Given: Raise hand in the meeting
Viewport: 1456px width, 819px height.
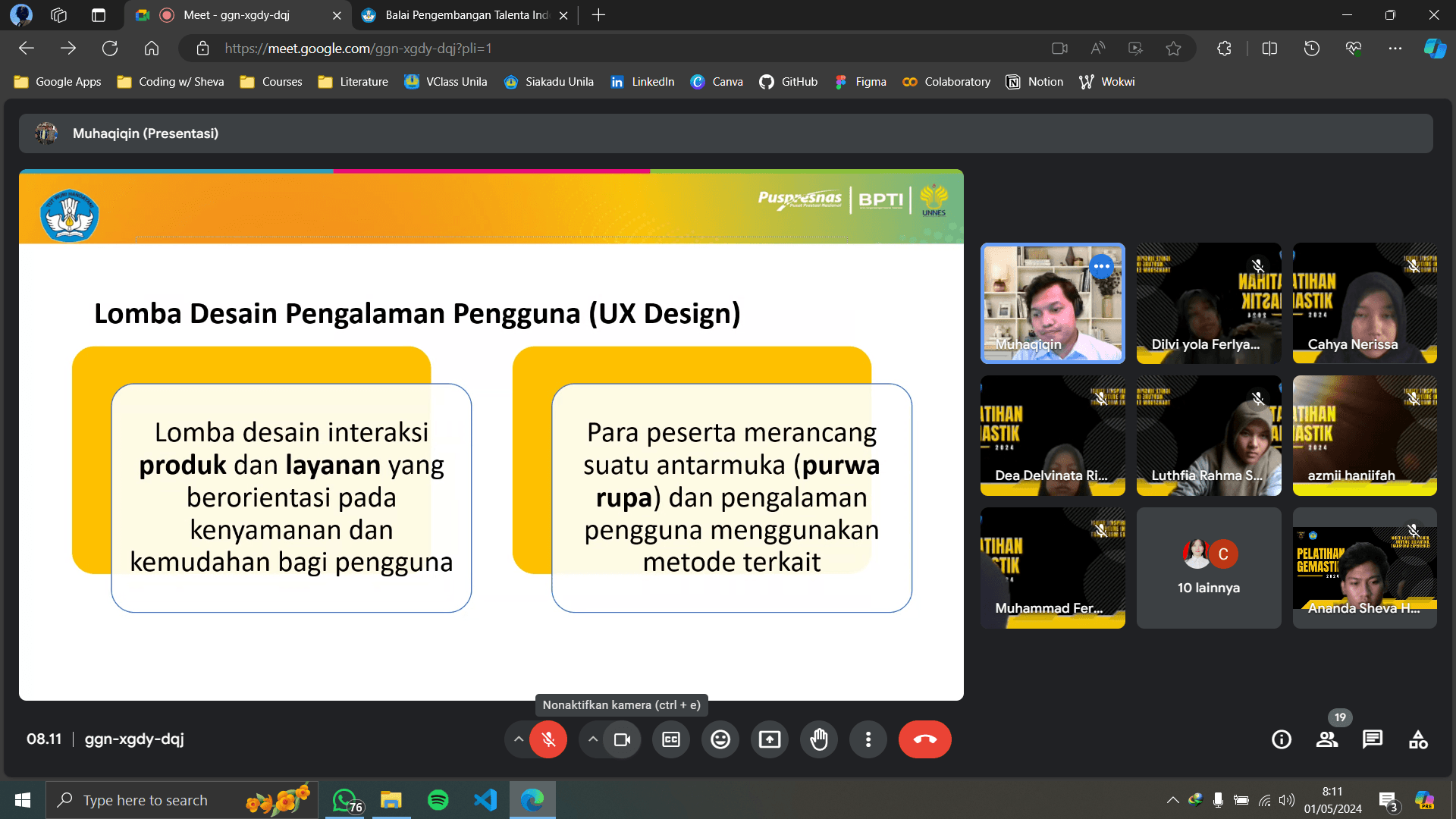Looking at the screenshot, I should (x=819, y=739).
